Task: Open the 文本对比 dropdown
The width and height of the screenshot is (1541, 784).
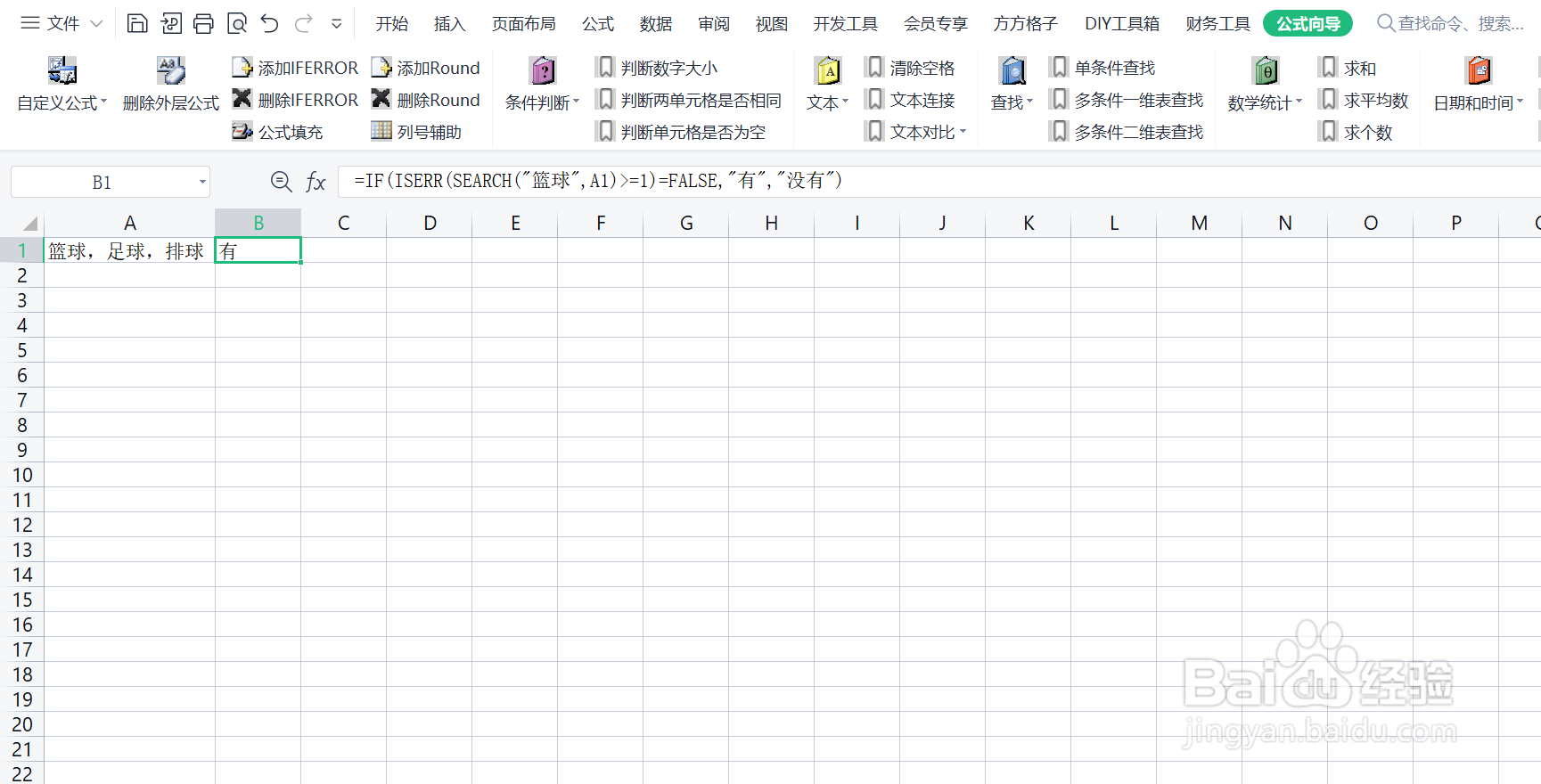Action: pyautogui.click(x=916, y=132)
